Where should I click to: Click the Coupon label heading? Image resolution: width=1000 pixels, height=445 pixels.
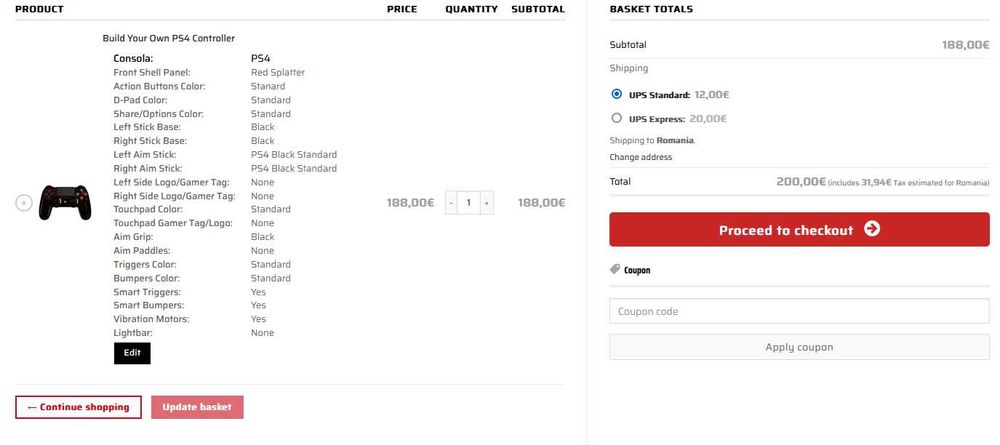pyautogui.click(x=636, y=270)
